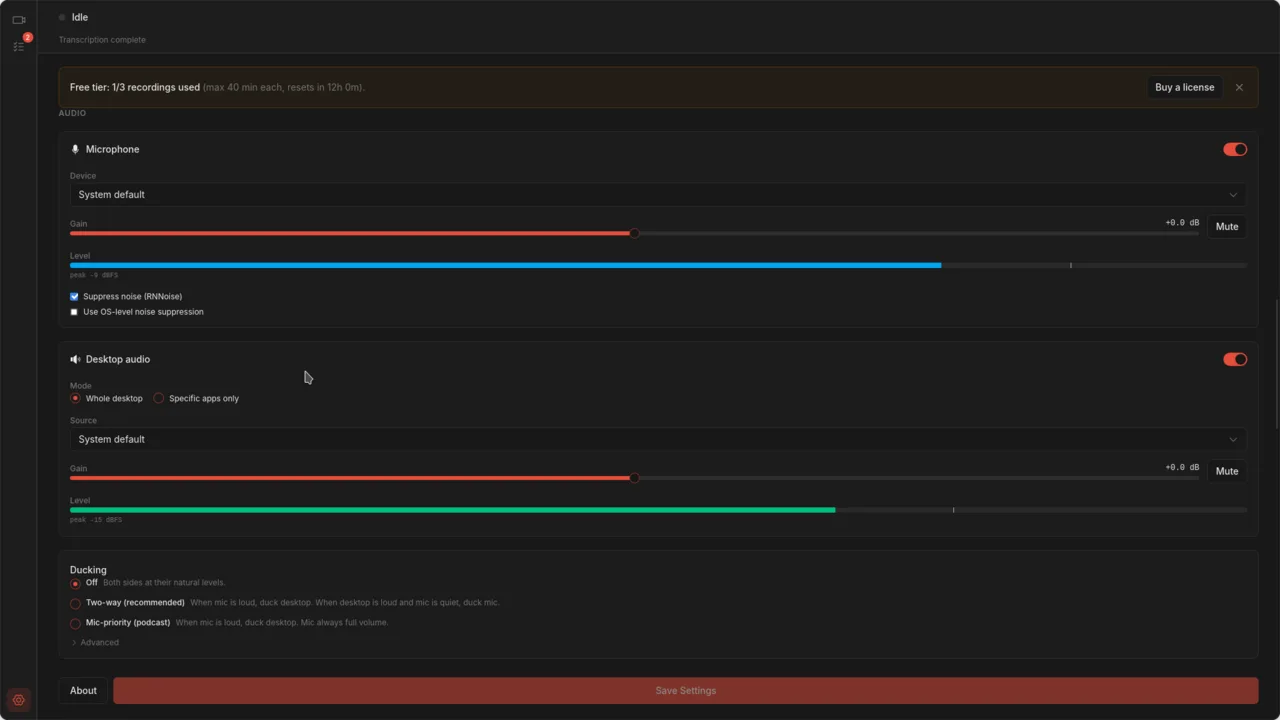Open settings gear icon in sidebar
Screen dimensions: 1280x720
(18, 700)
